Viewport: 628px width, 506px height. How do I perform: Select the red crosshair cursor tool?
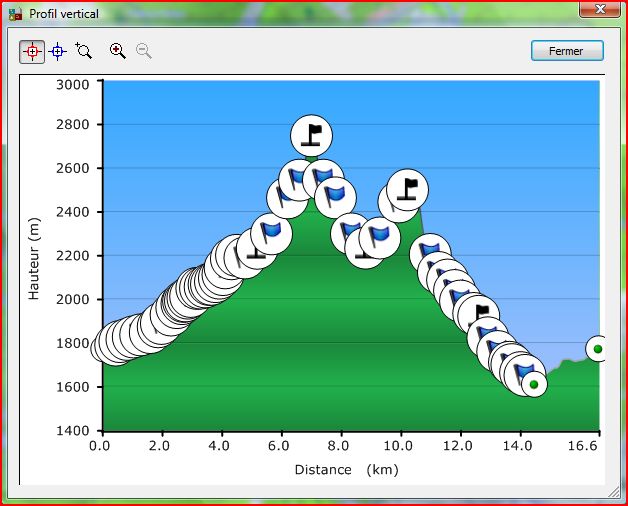32,51
